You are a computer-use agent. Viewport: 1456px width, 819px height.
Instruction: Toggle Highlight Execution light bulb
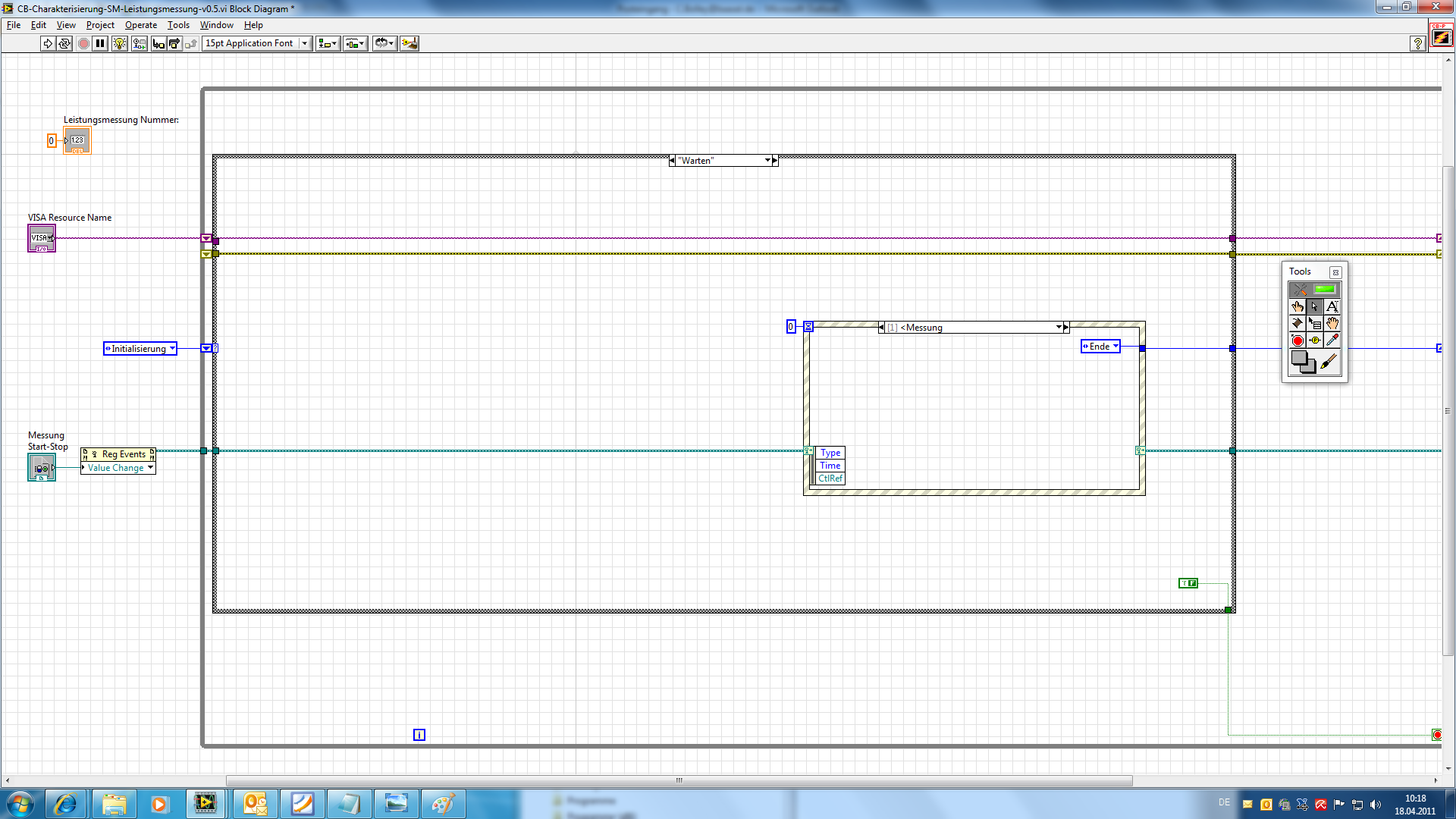pyautogui.click(x=119, y=43)
